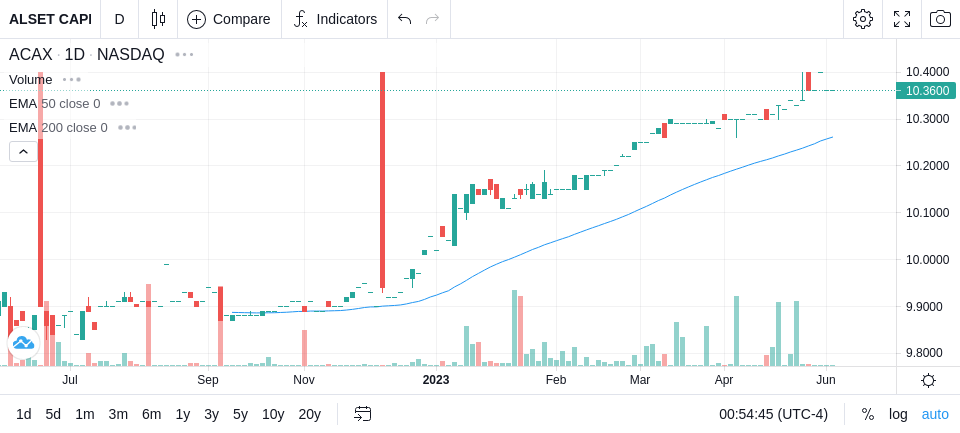Take a chart snapshot with camera icon
Screen dimensions: 960x433
pyautogui.click(x=940, y=19)
